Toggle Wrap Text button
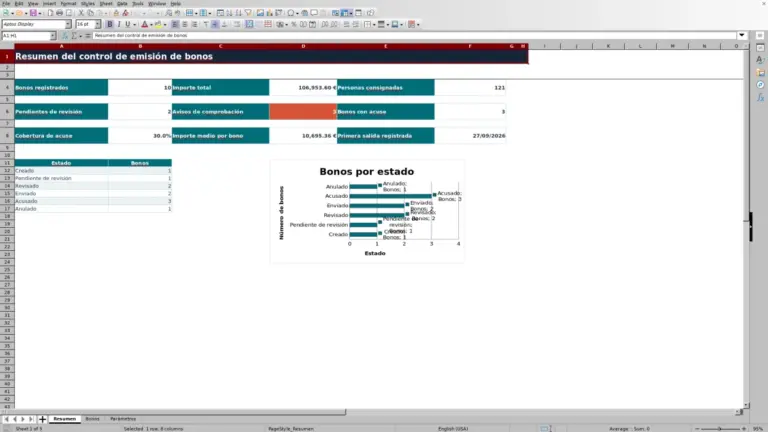 [x=237, y=24]
